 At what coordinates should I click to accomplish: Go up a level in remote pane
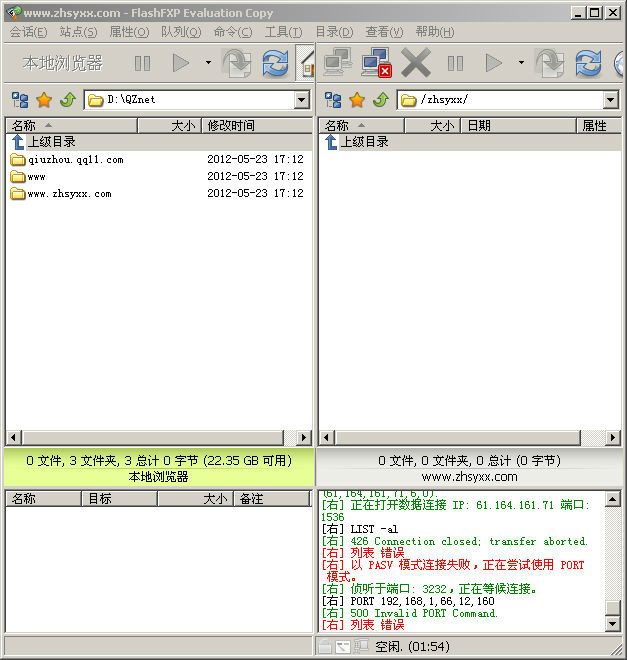(381, 100)
